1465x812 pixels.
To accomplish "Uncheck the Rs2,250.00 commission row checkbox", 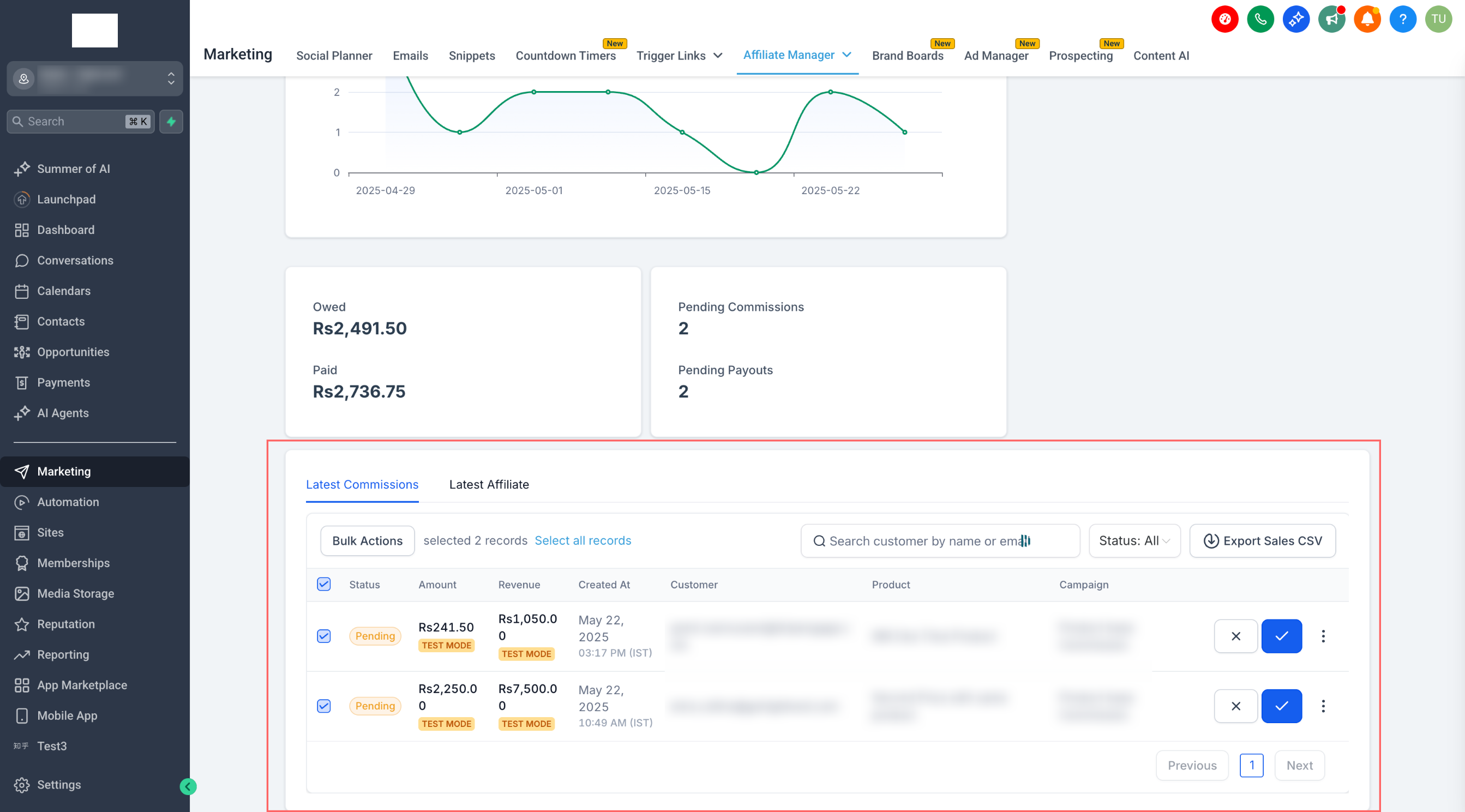I will click(x=323, y=706).
